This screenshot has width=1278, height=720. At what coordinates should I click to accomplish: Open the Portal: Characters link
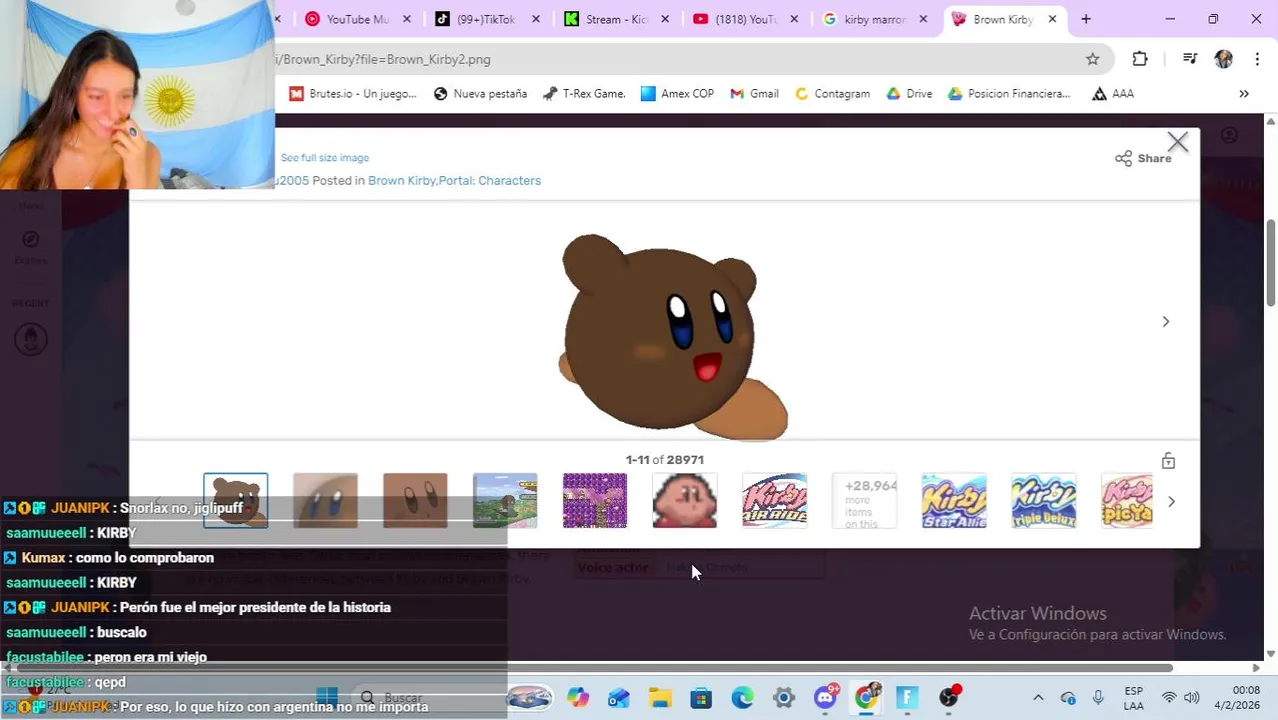pyautogui.click(x=491, y=181)
